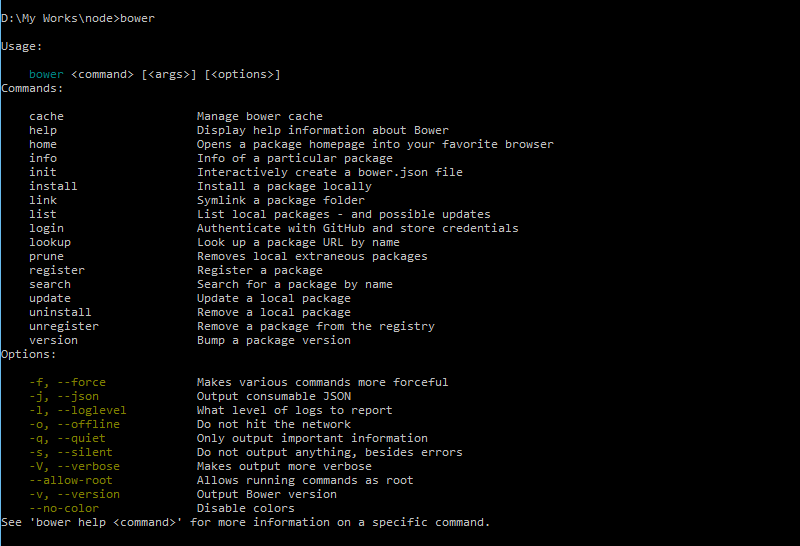Click the cyan 'bower' word in usage line
Viewport: 800px width, 546px height.
[x=47, y=74]
